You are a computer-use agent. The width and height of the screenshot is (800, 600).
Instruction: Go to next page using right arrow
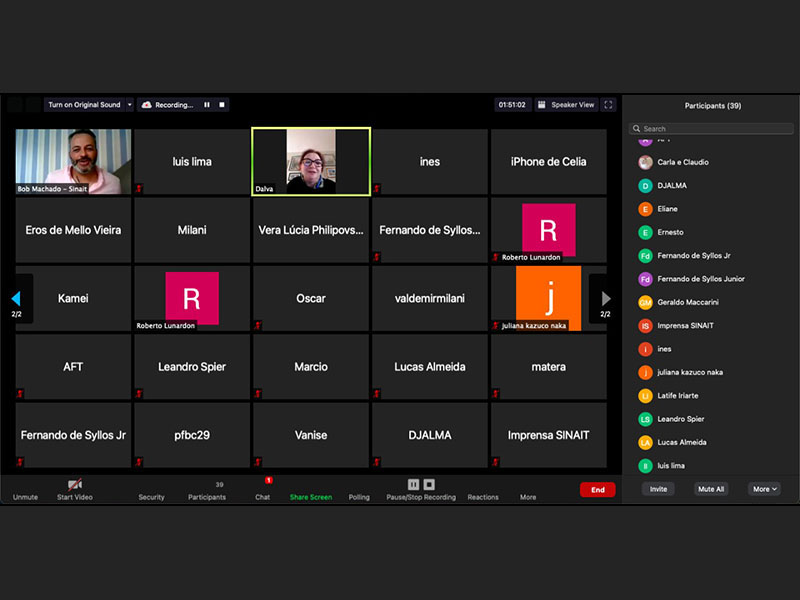605,298
